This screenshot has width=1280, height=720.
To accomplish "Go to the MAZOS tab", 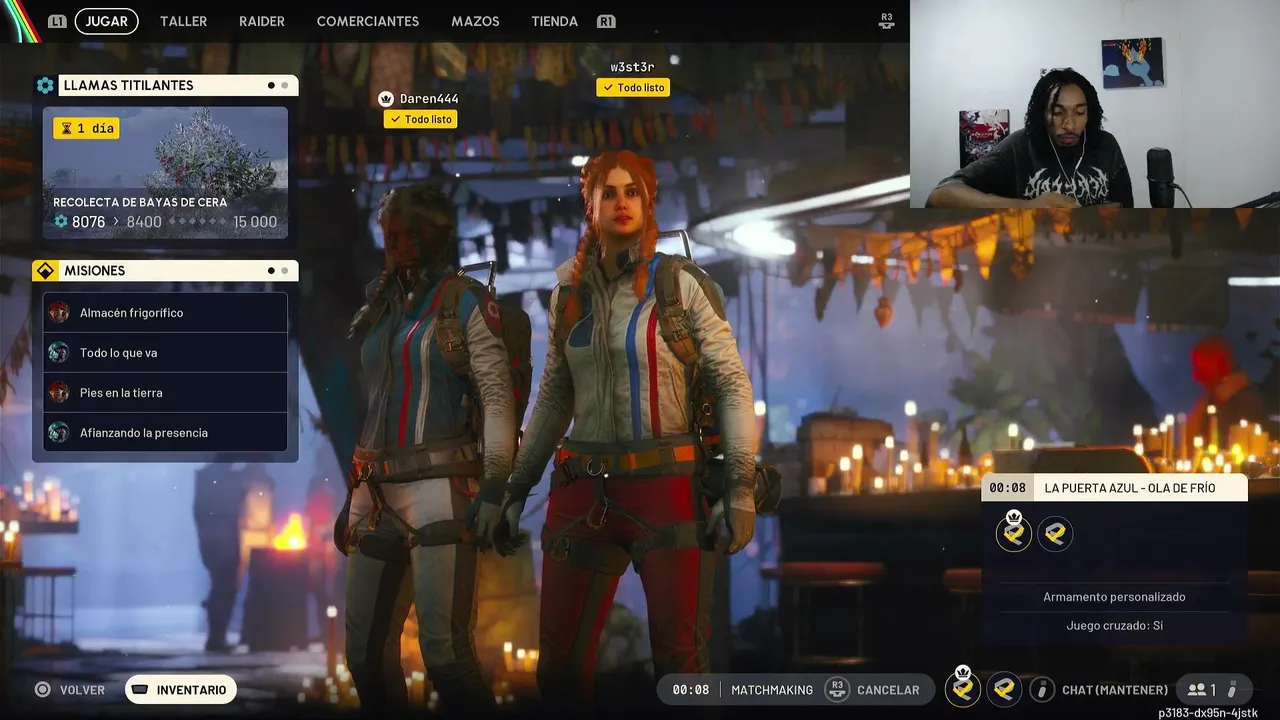I will (475, 21).
